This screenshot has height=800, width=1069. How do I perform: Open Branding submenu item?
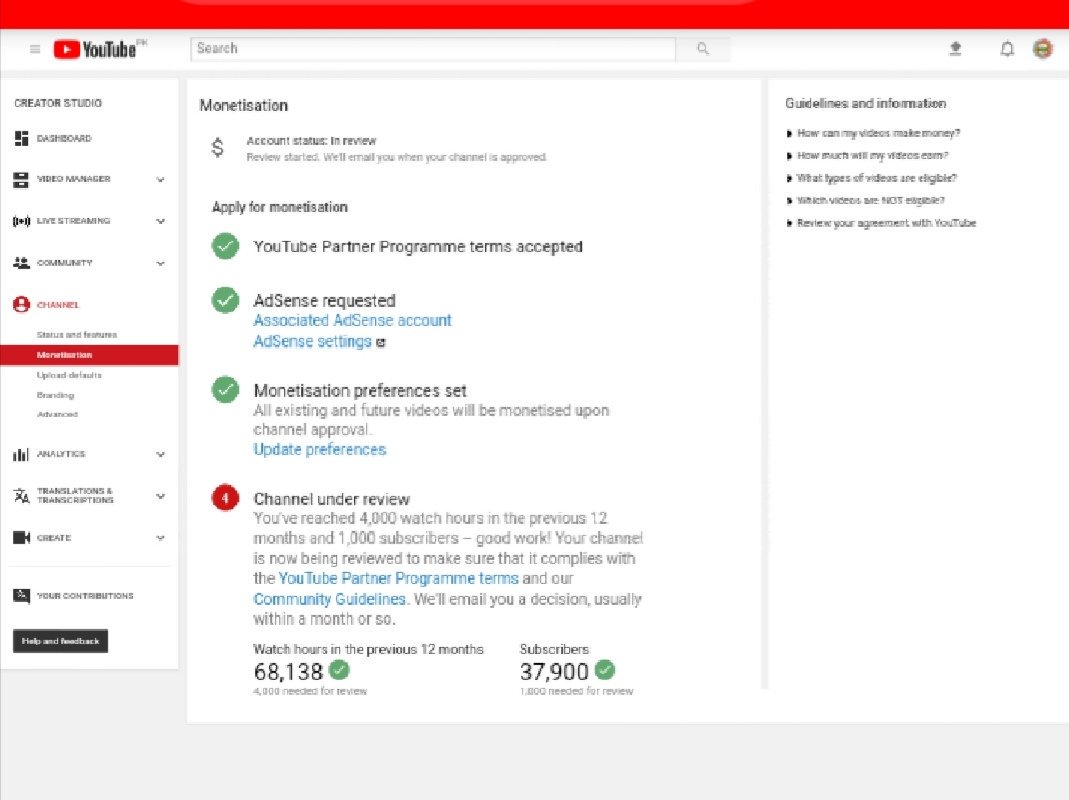point(55,395)
